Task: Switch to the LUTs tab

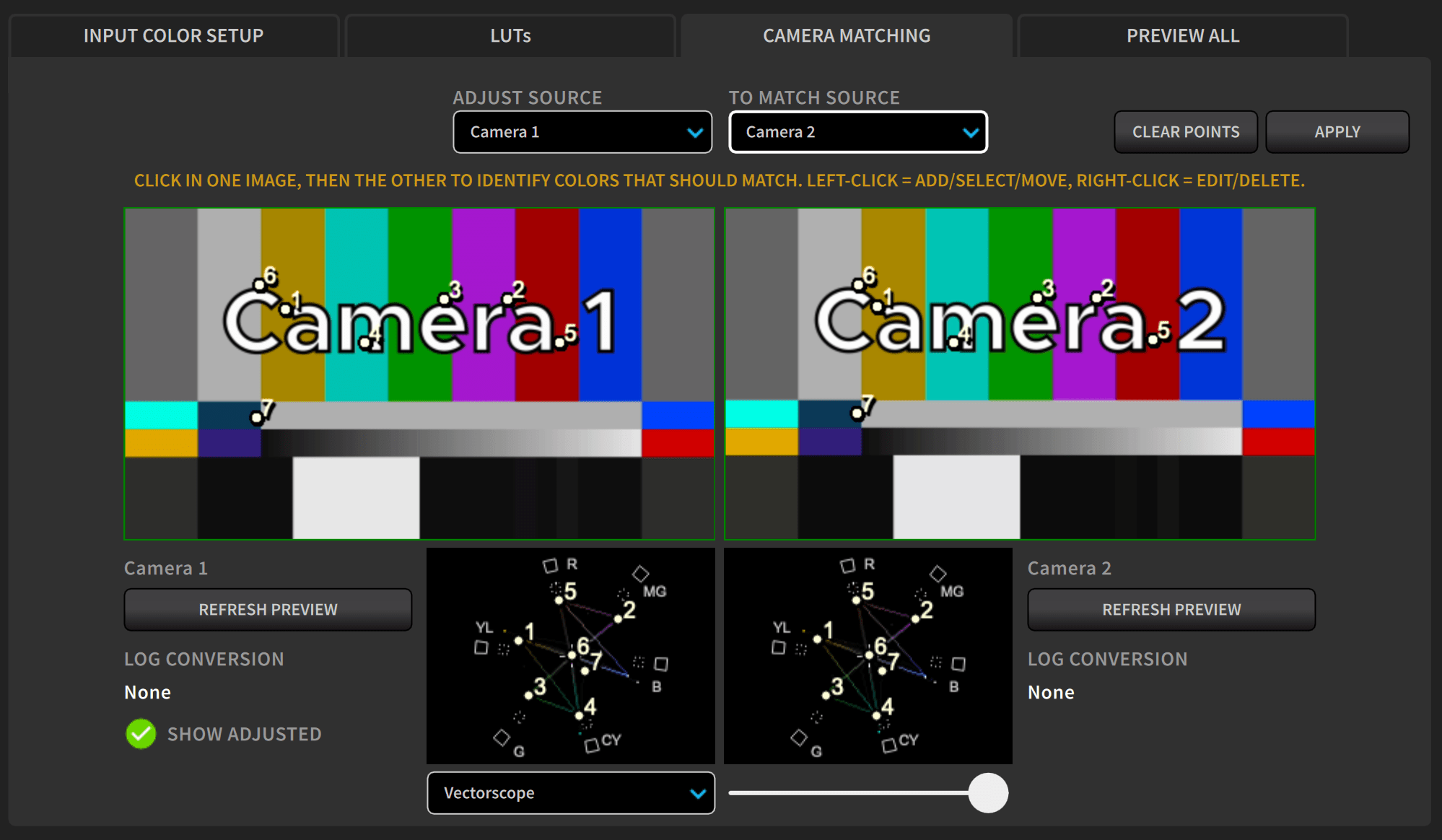Action: click(x=510, y=35)
